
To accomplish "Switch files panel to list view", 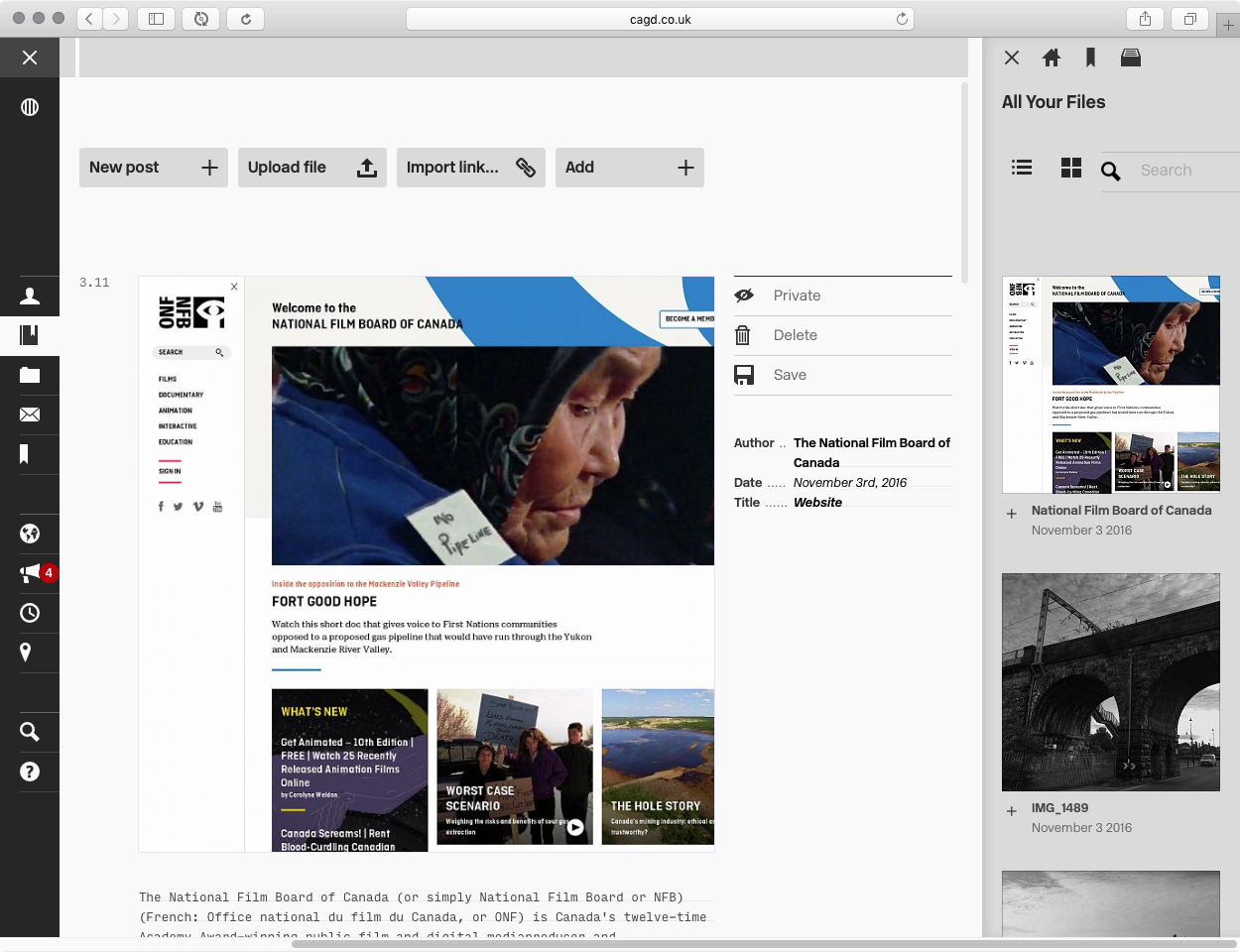I will pos(1022,168).
